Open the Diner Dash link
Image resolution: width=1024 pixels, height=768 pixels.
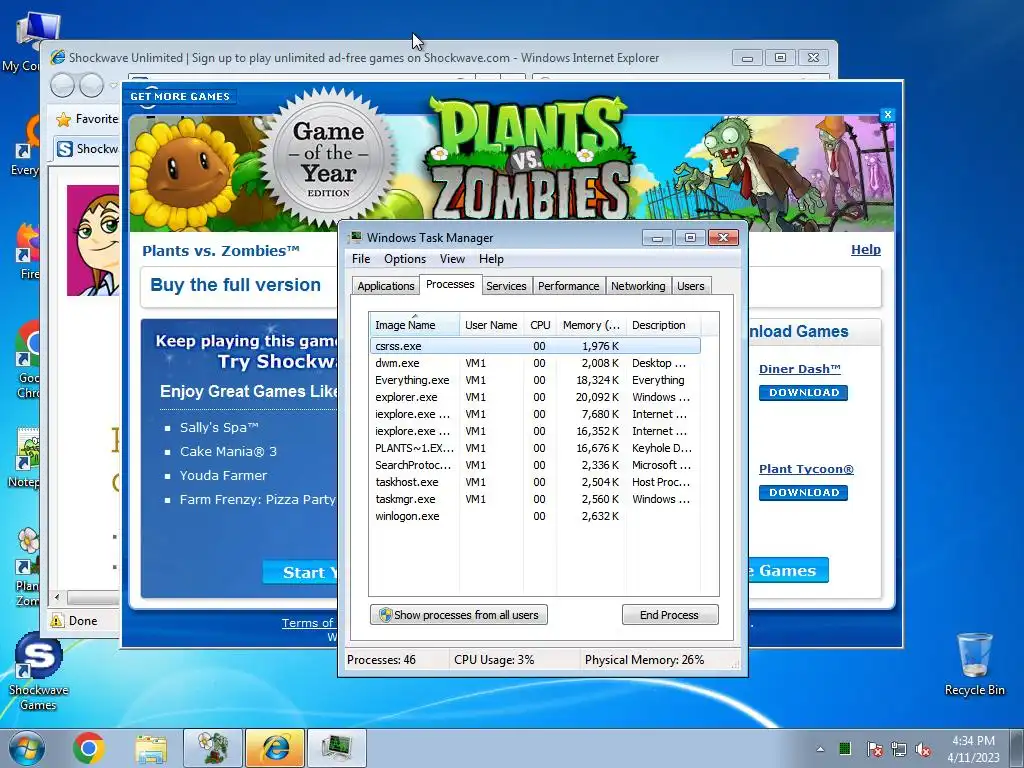click(x=799, y=369)
